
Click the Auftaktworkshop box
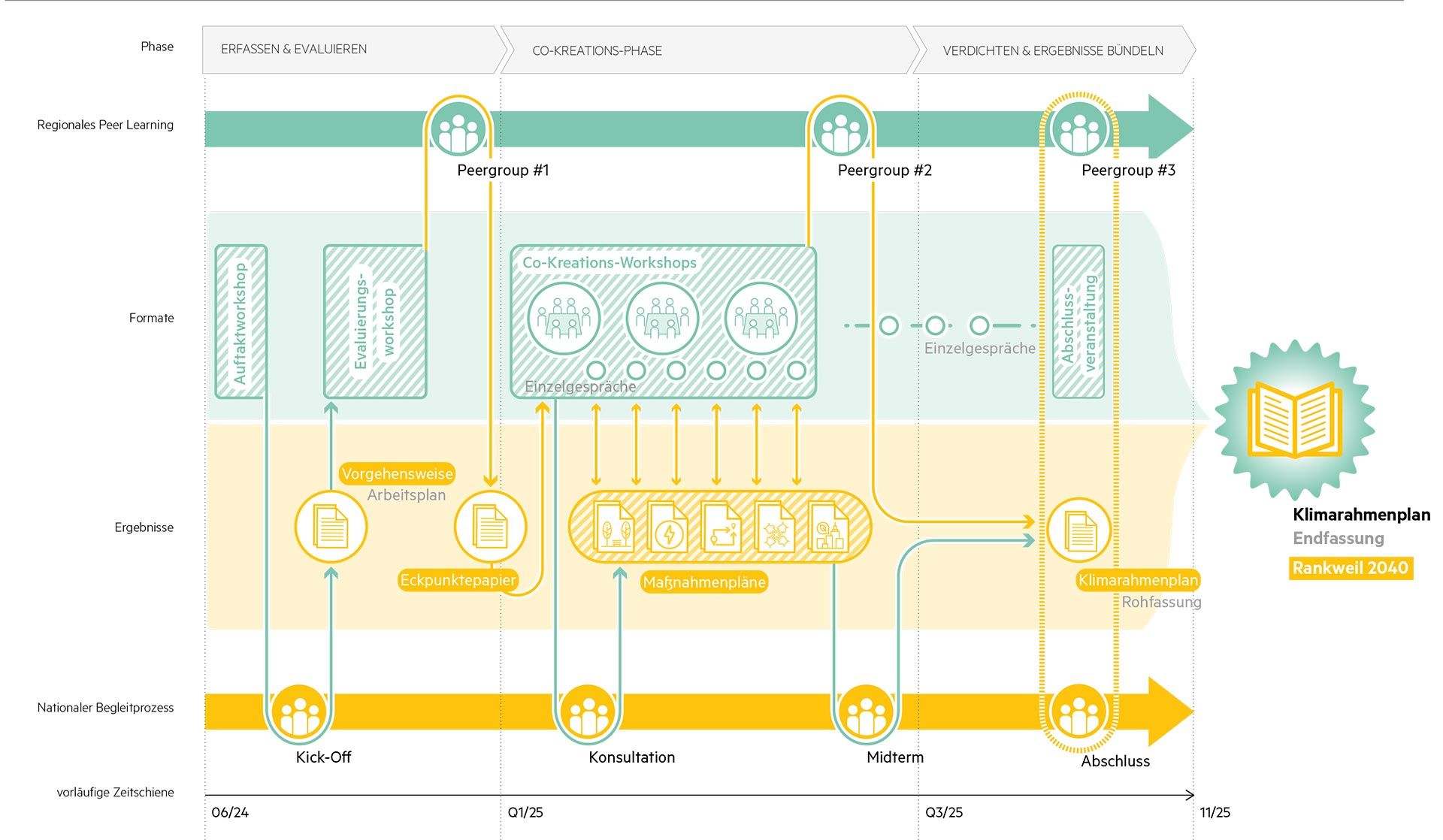click(x=240, y=322)
